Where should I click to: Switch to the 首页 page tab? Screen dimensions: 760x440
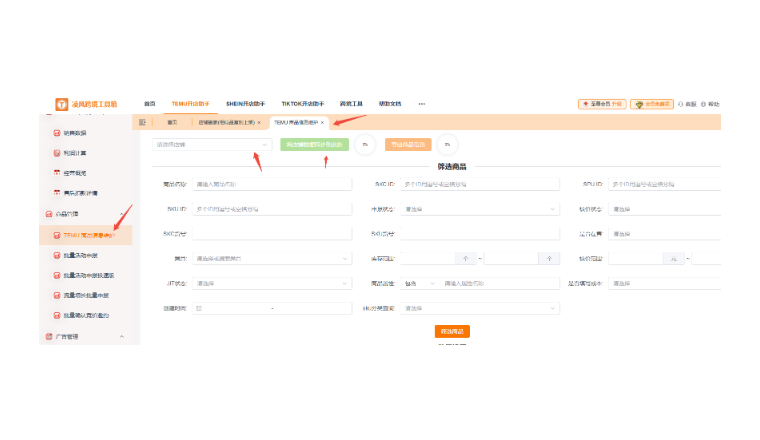tap(172, 123)
